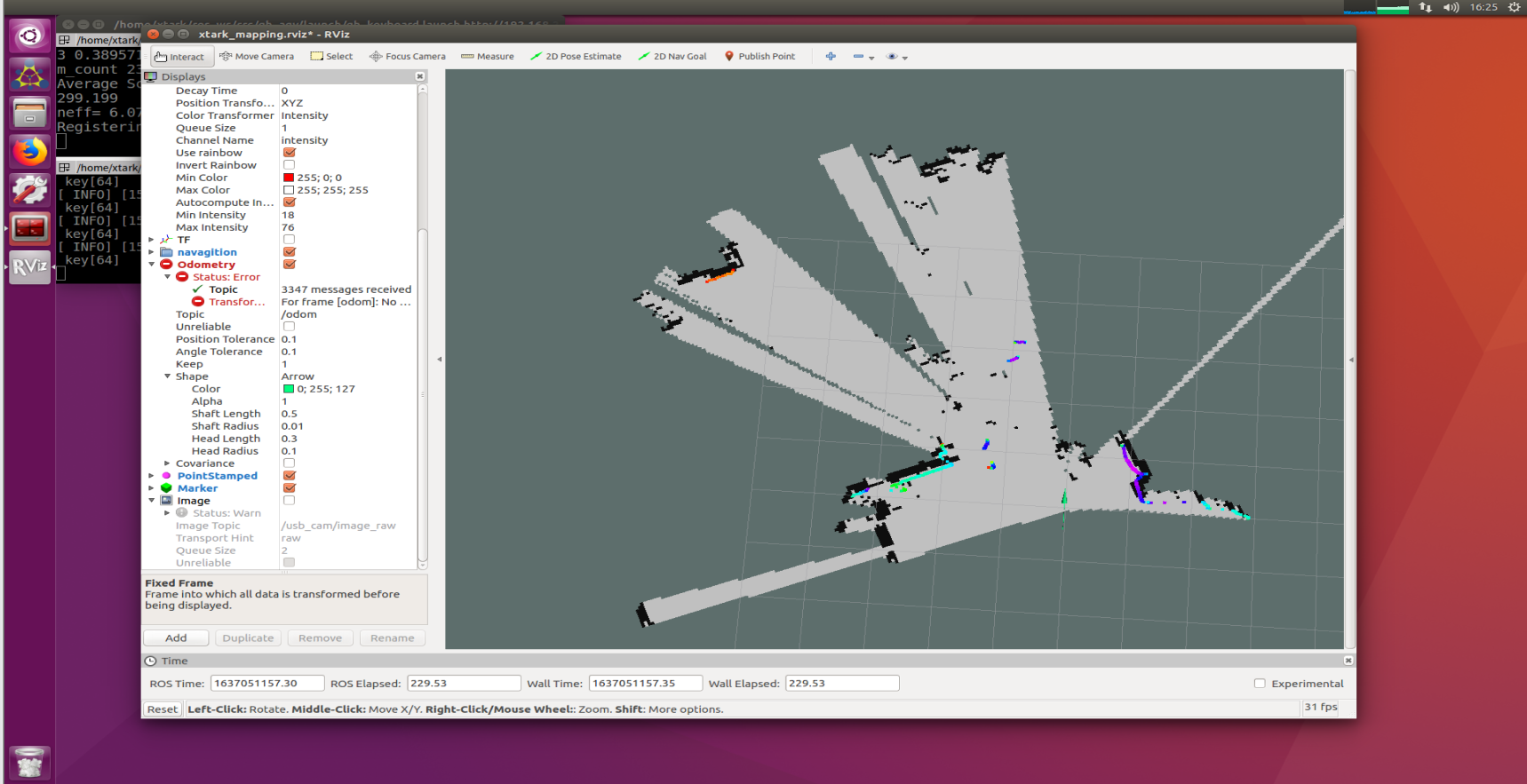1527x784 pixels.
Task: Click the Remove button
Action: click(320, 637)
